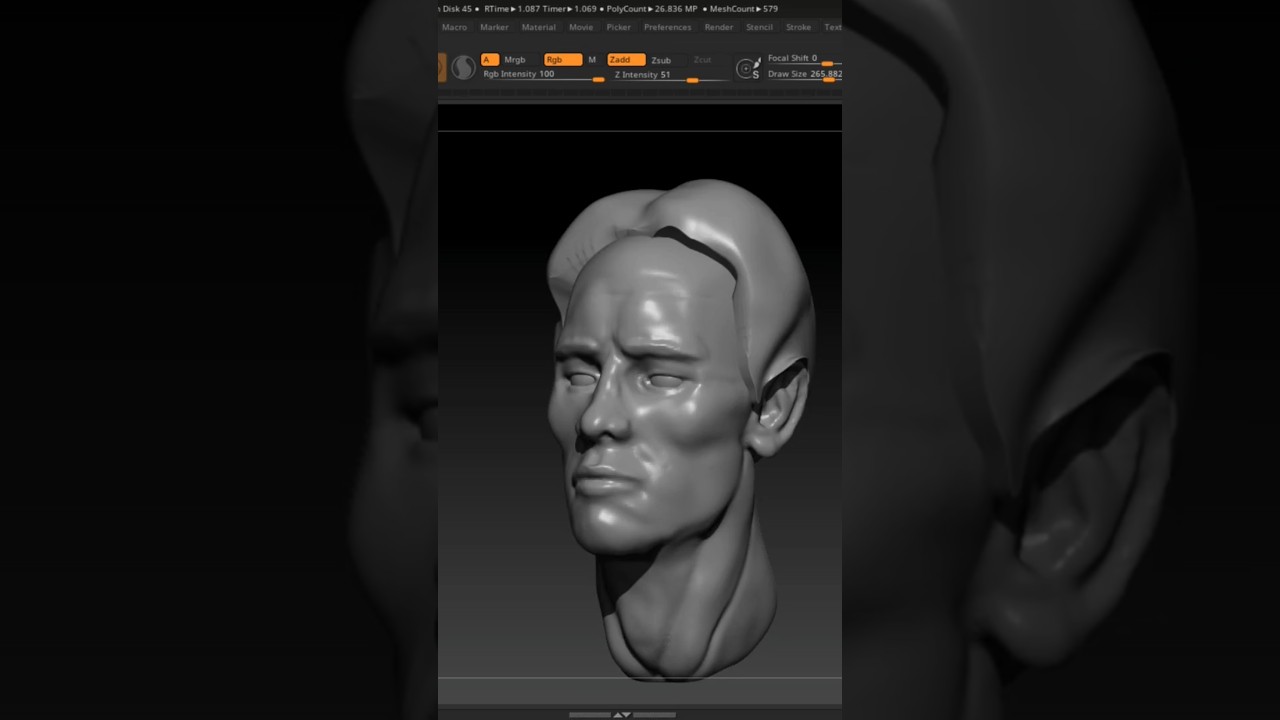The height and width of the screenshot is (720, 1280).
Task: Click the Focal Shift slider
Action: point(804,59)
